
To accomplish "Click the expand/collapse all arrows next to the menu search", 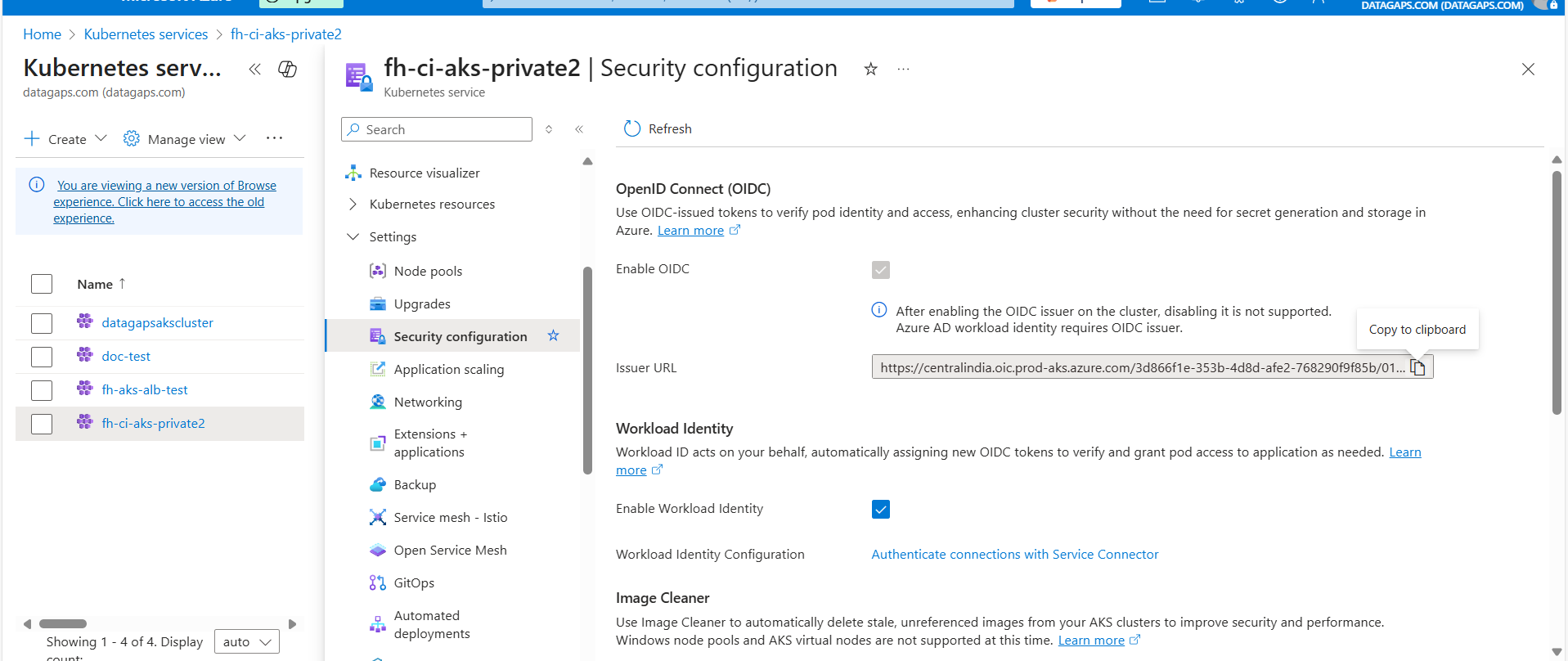I will tap(549, 129).
